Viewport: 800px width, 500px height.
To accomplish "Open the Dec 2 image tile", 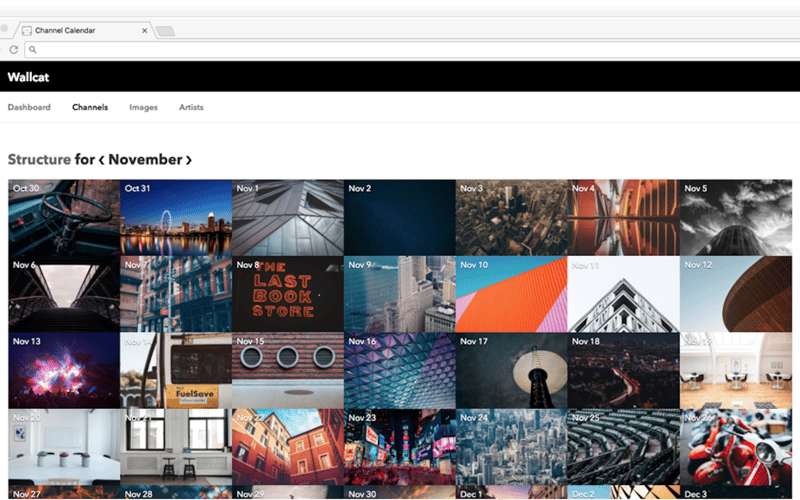I will coord(623,492).
